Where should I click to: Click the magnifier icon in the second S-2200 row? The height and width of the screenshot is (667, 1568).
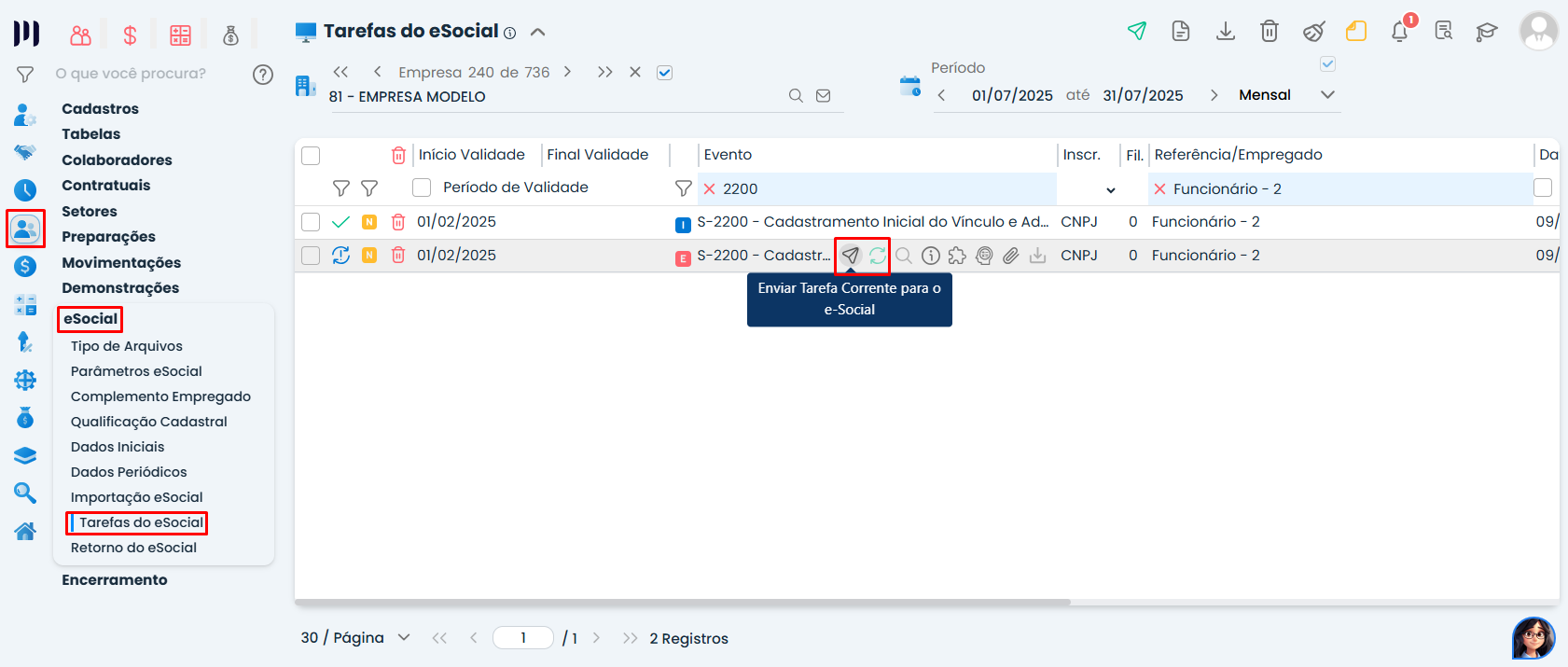[903, 256]
